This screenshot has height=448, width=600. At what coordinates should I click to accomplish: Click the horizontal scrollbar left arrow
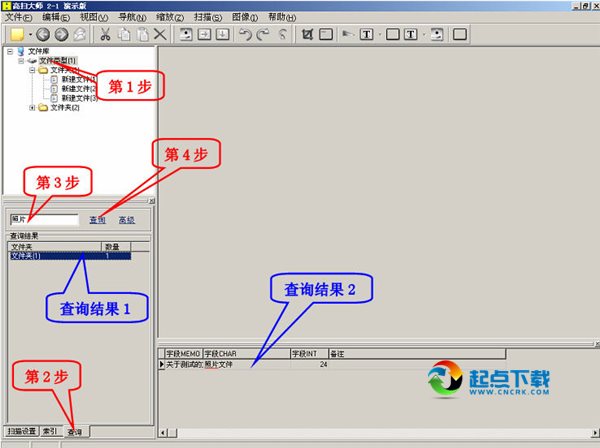tap(163, 433)
